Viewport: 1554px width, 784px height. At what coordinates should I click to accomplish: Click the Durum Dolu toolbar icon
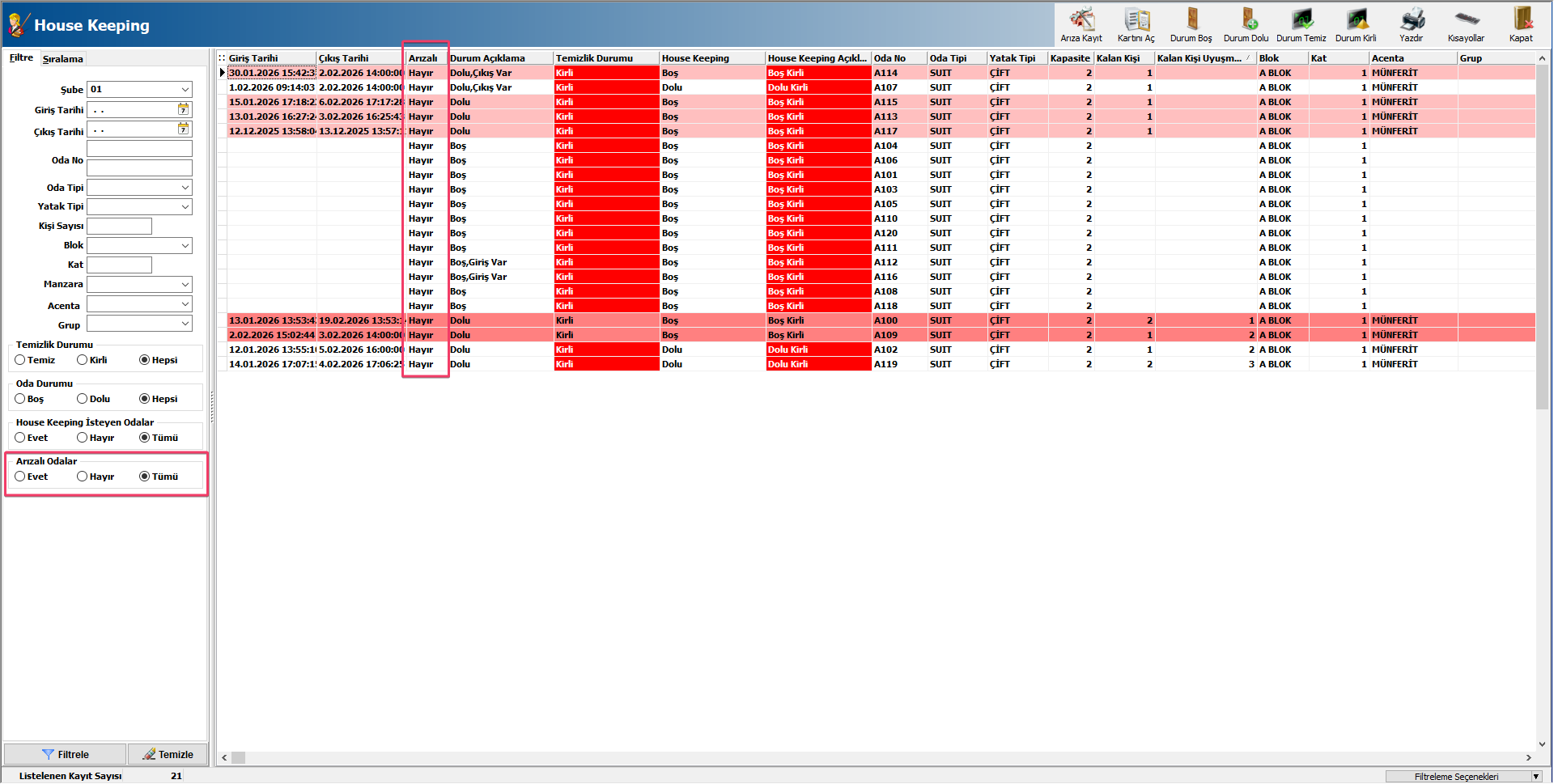pyautogui.click(x=1246, y=24)
